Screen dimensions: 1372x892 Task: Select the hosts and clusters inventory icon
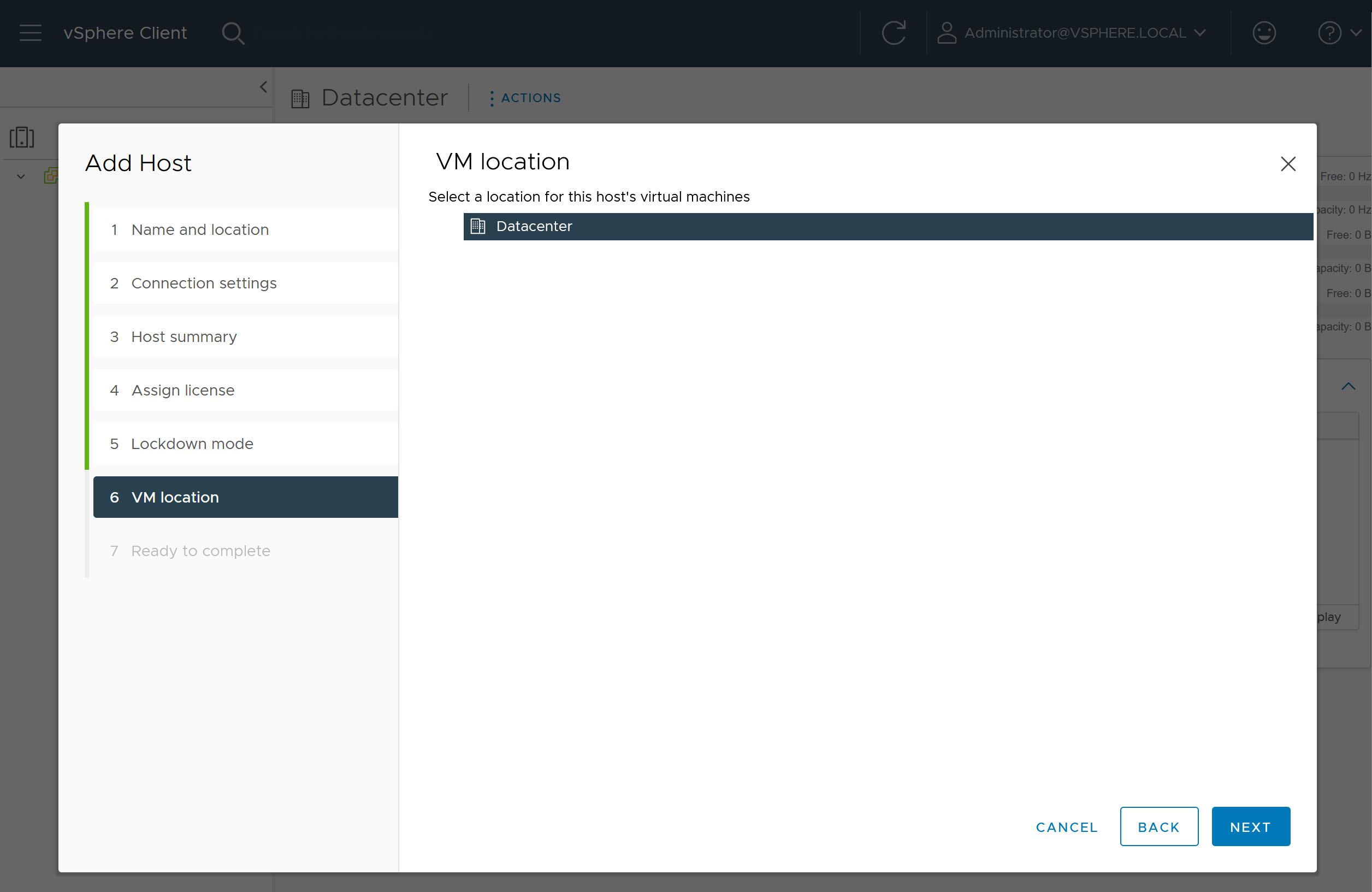point(22,137)
